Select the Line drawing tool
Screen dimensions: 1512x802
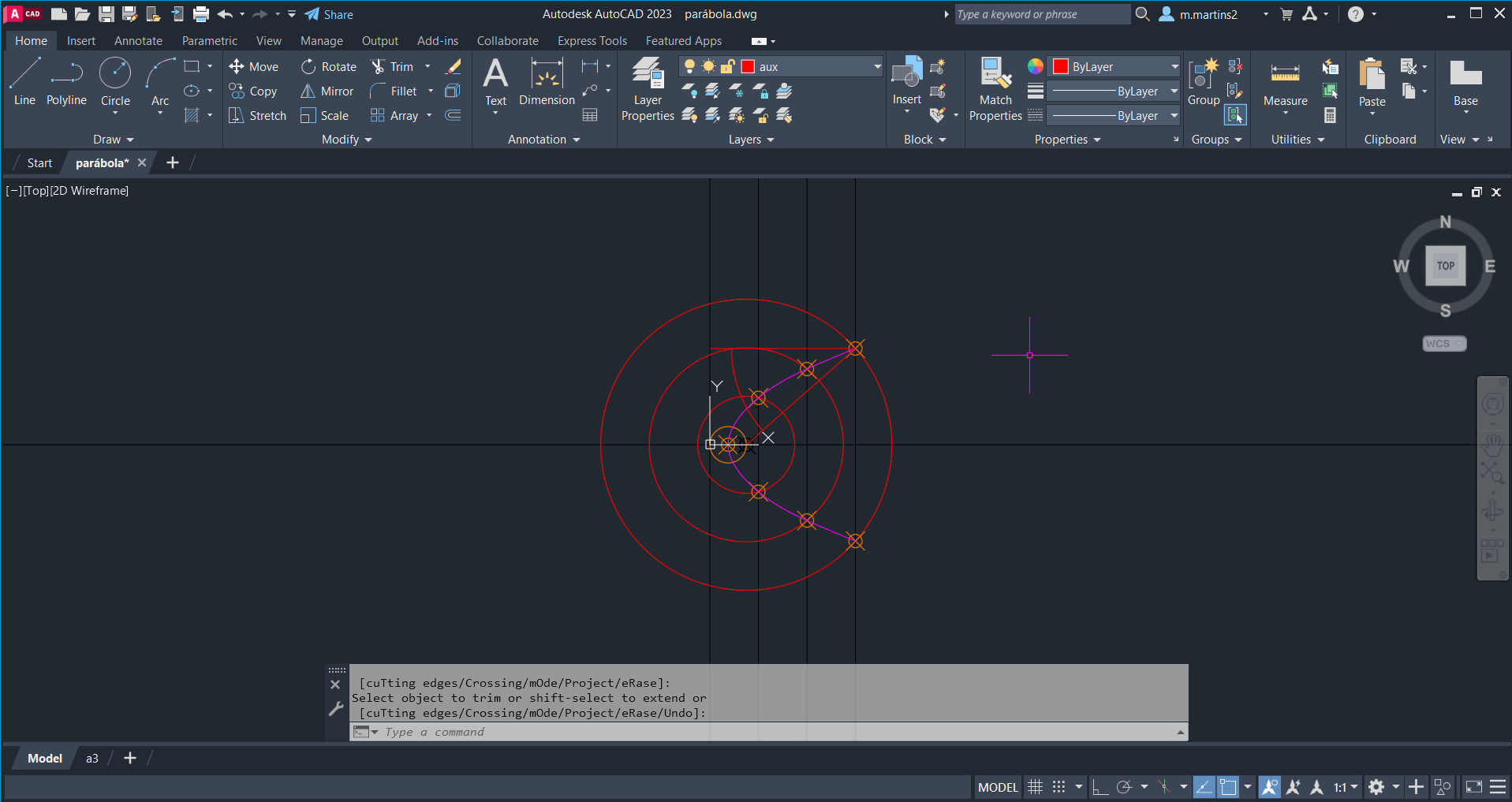point(24,81)
